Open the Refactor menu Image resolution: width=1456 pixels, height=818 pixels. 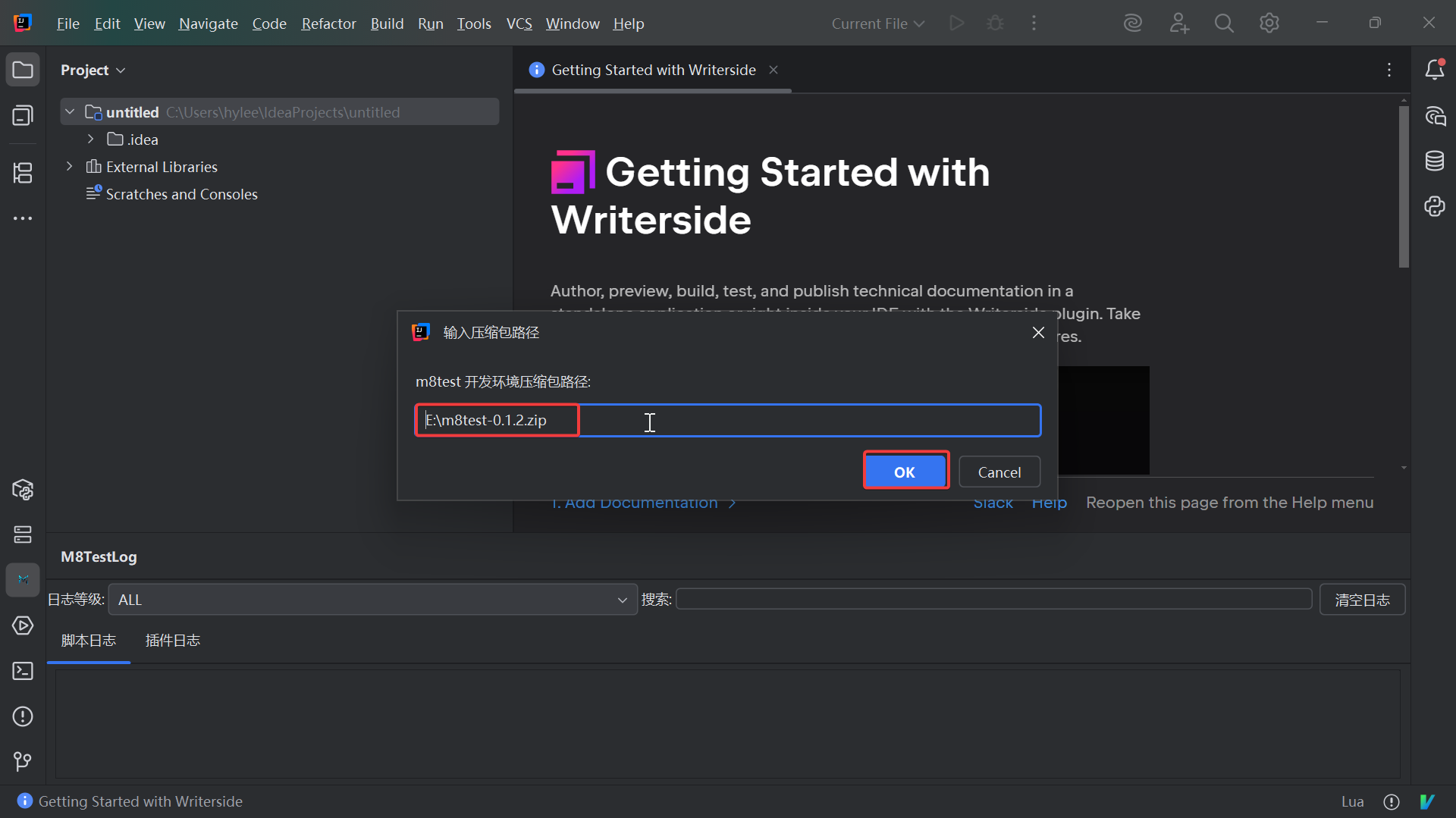pyautogui.click(x=328, y=24)
